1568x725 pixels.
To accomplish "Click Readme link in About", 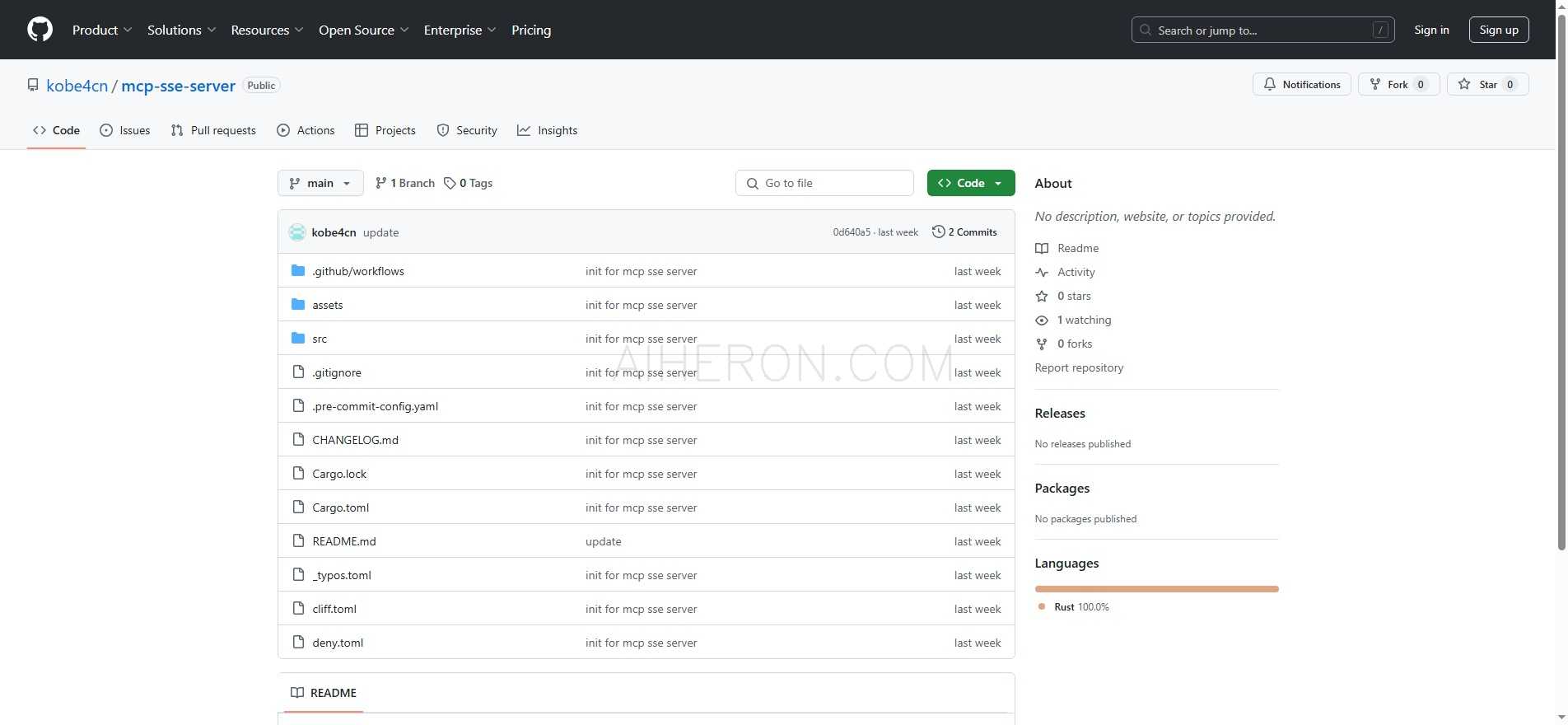I will [1078, 248].
